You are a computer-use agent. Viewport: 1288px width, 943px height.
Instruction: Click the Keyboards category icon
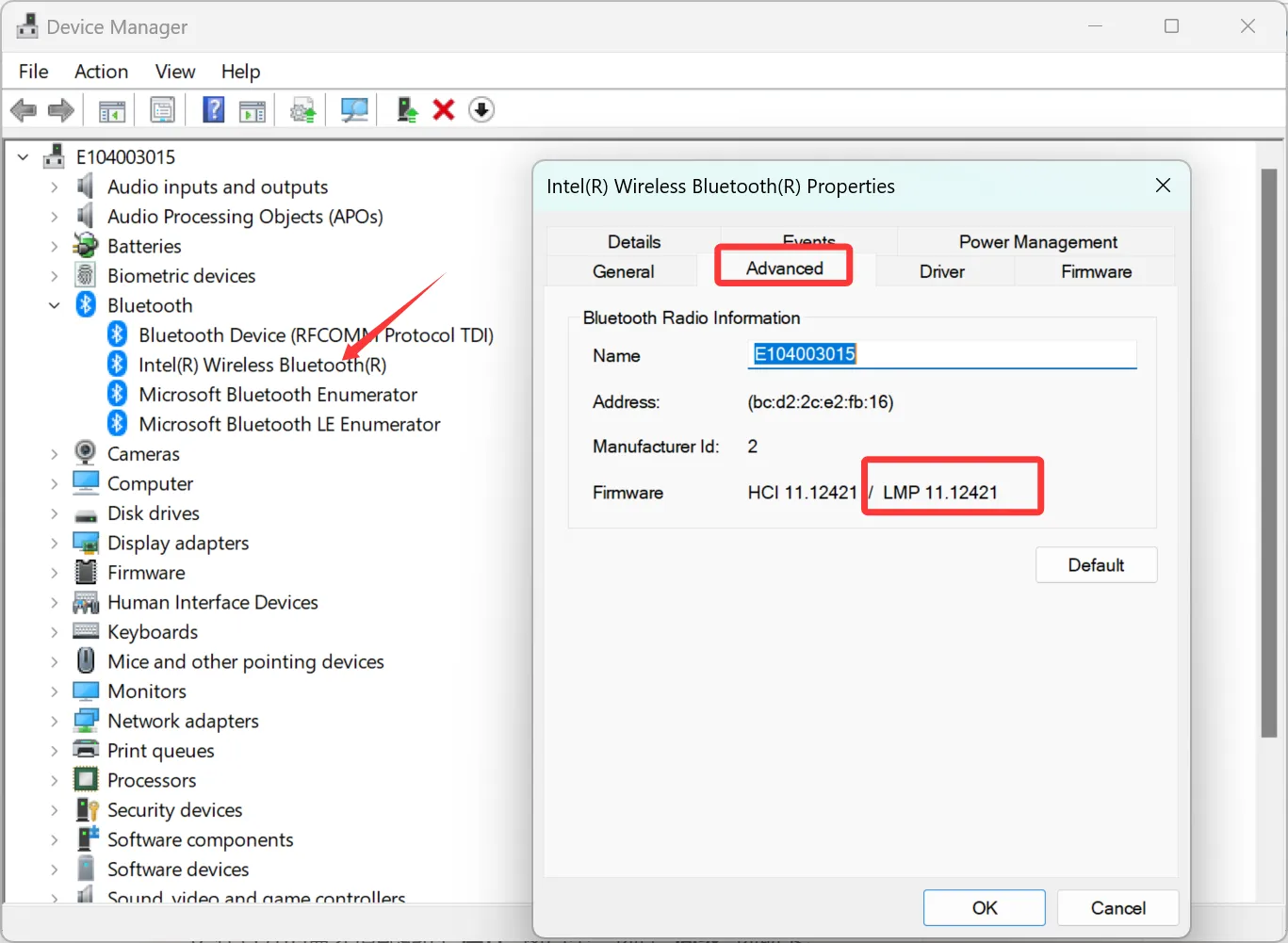(86, 631)
